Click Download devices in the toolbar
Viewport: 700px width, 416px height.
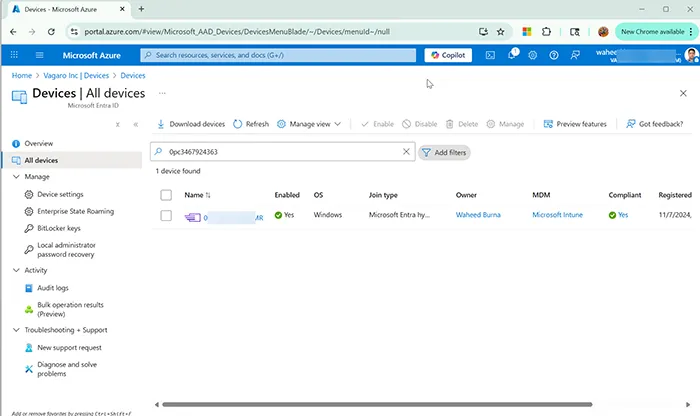tap(191, 124)
